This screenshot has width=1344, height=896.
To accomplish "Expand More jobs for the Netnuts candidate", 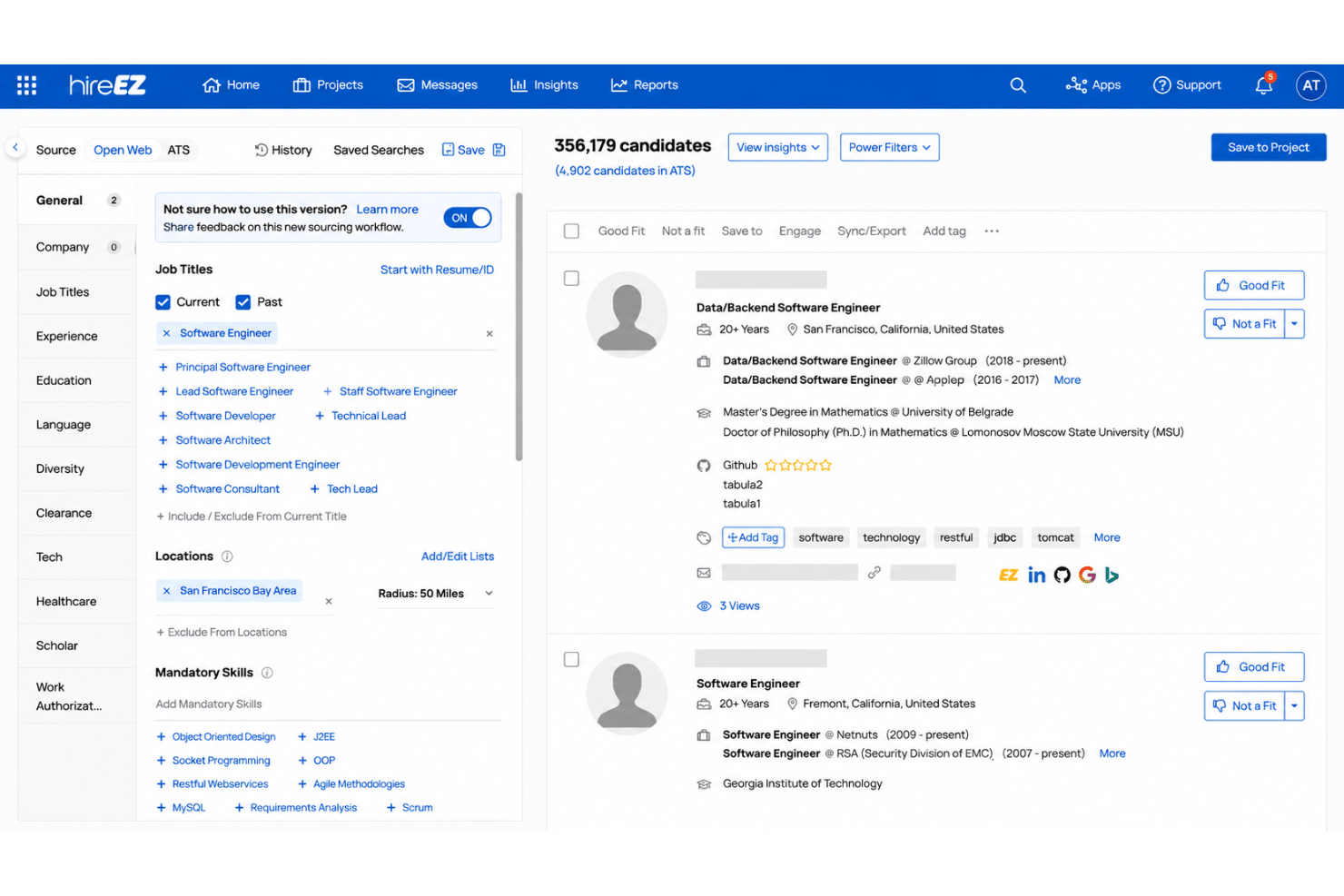I will coord(1112,753).
